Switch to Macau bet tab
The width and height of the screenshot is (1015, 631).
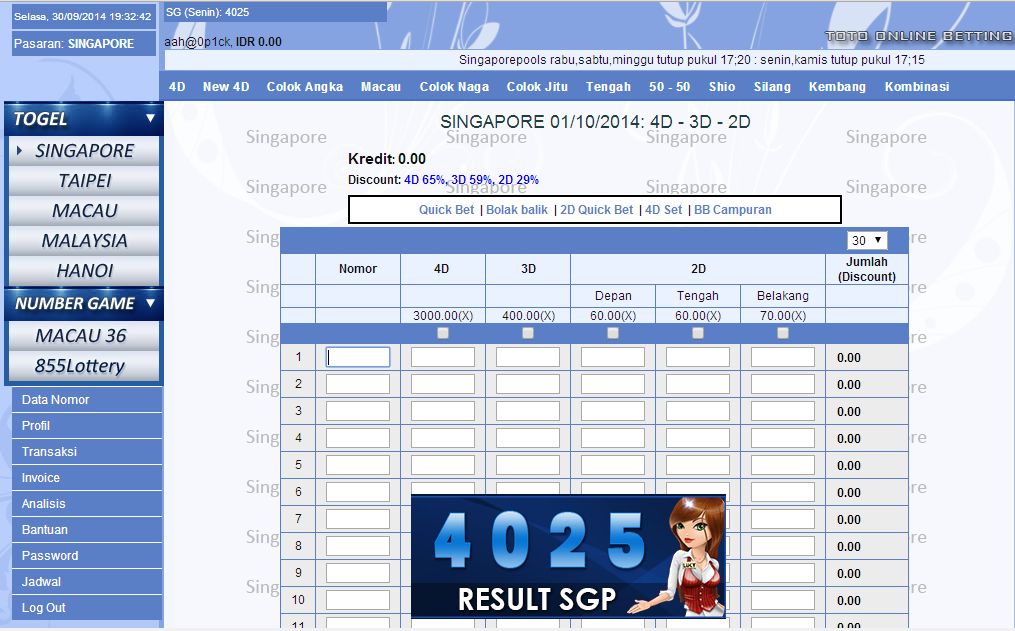tap(381, 87)
